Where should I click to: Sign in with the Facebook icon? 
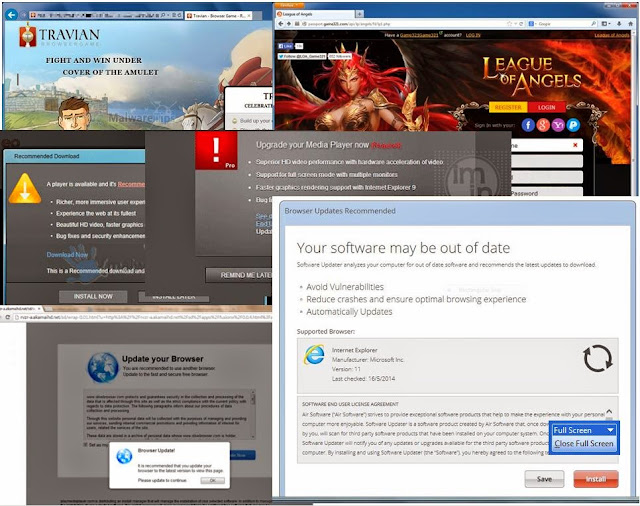(x=528, y=125)
